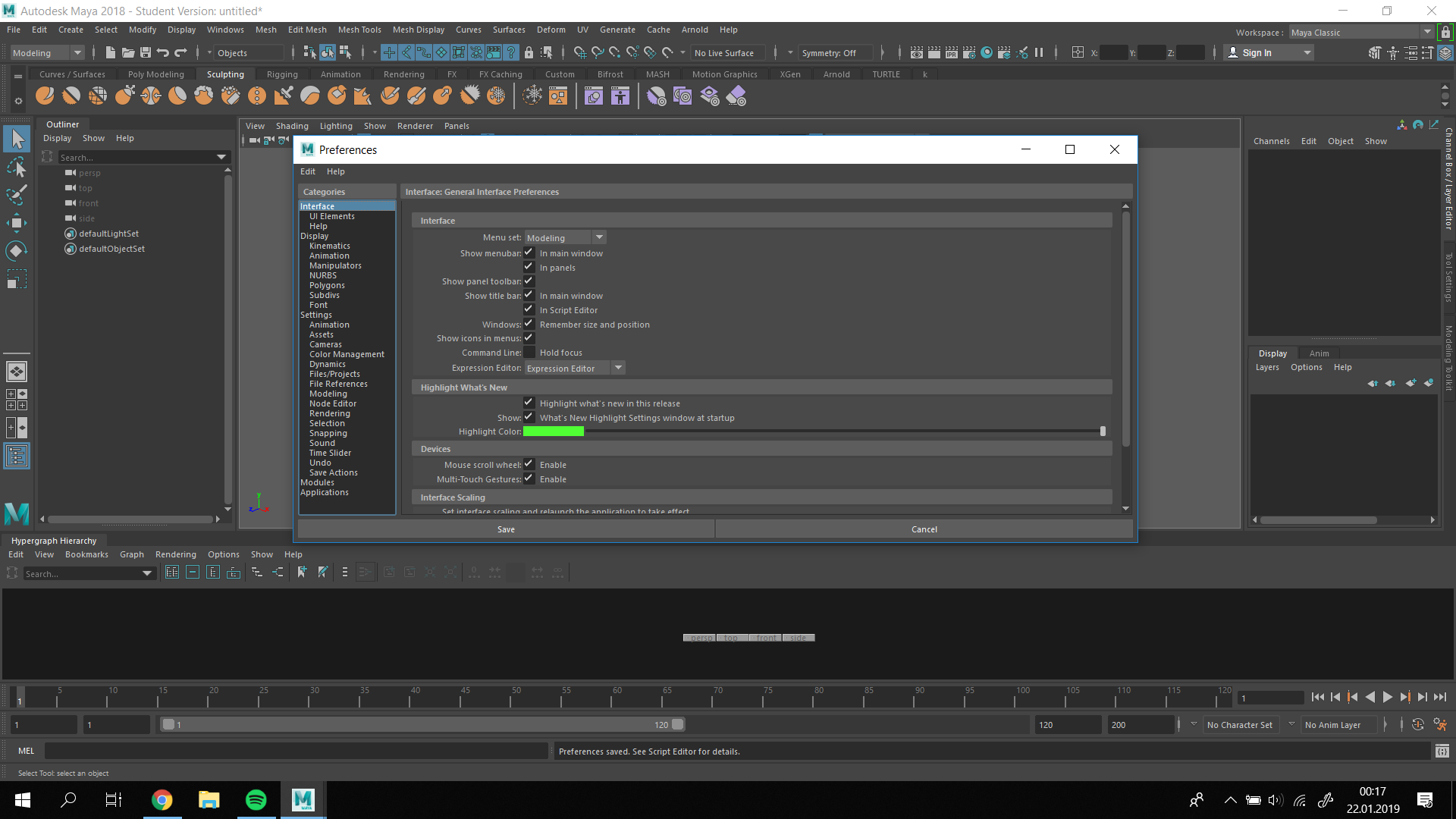Open the Menu set Modeling dropdown in Preferences
The width and height of the screenshot is (1456, 819).
[565, 237]
